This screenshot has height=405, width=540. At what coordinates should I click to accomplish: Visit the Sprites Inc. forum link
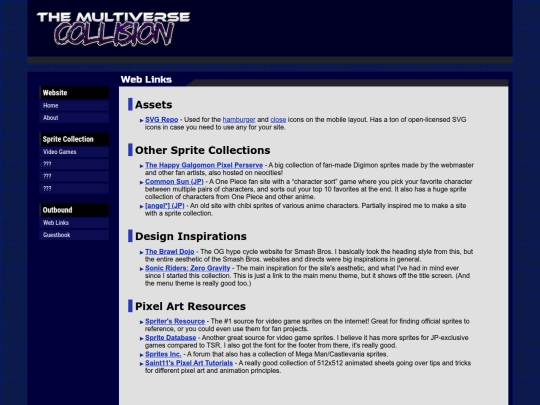tap(163, 354)
